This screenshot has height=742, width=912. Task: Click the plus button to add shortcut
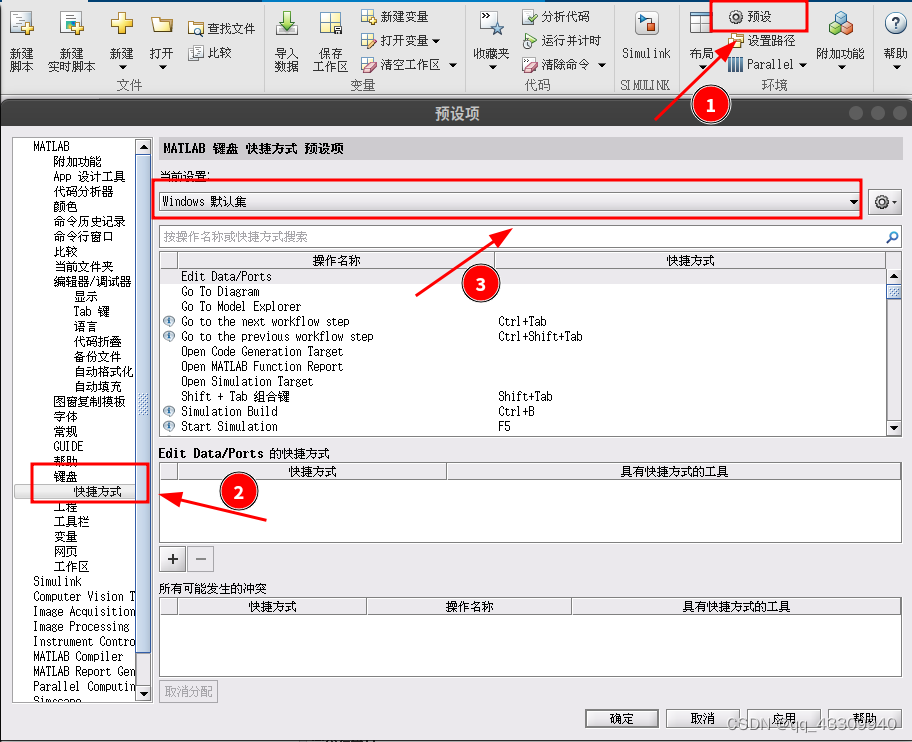[172, 560]
